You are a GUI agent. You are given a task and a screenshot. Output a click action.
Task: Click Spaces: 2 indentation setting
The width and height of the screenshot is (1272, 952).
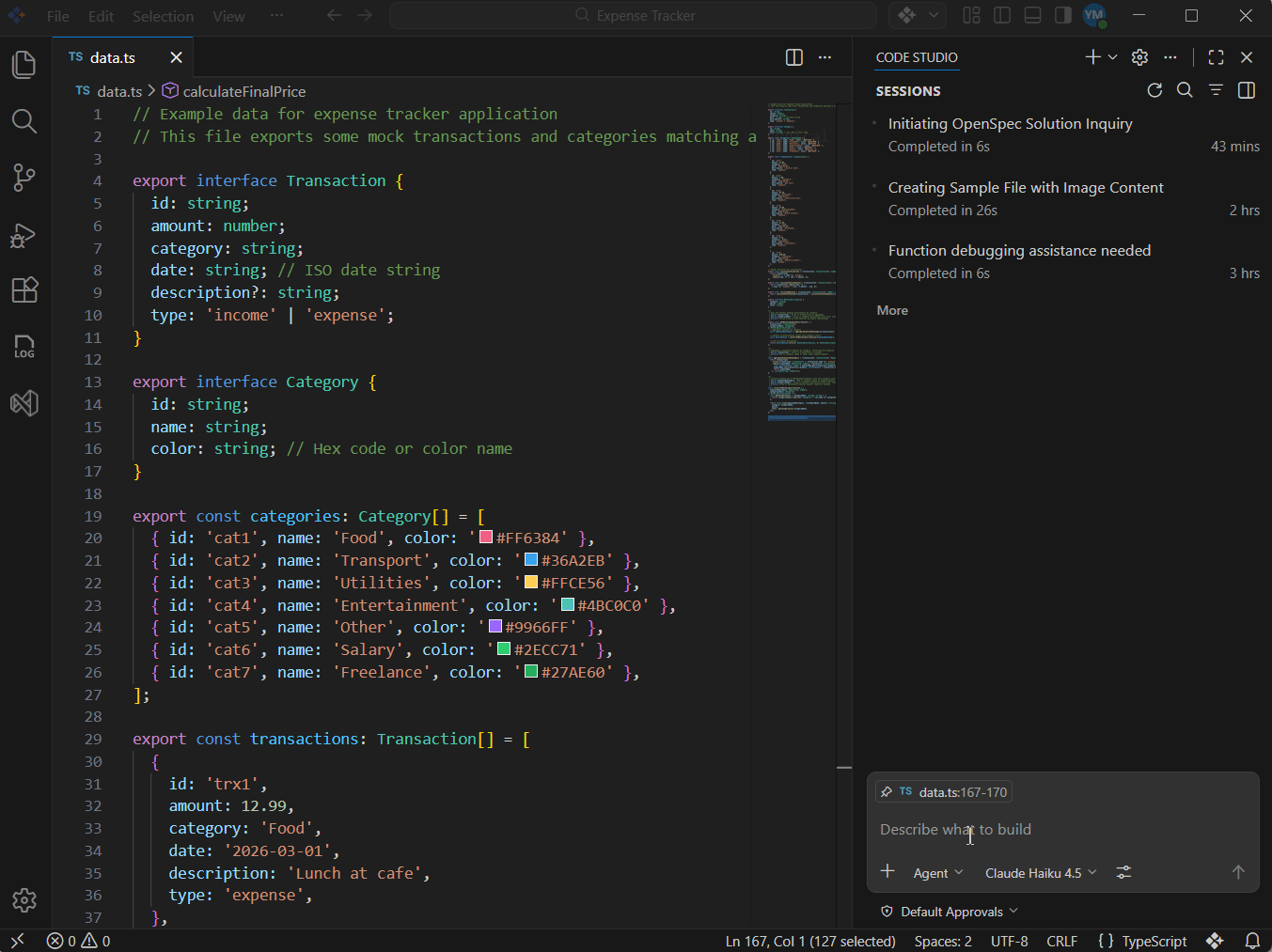943,941
